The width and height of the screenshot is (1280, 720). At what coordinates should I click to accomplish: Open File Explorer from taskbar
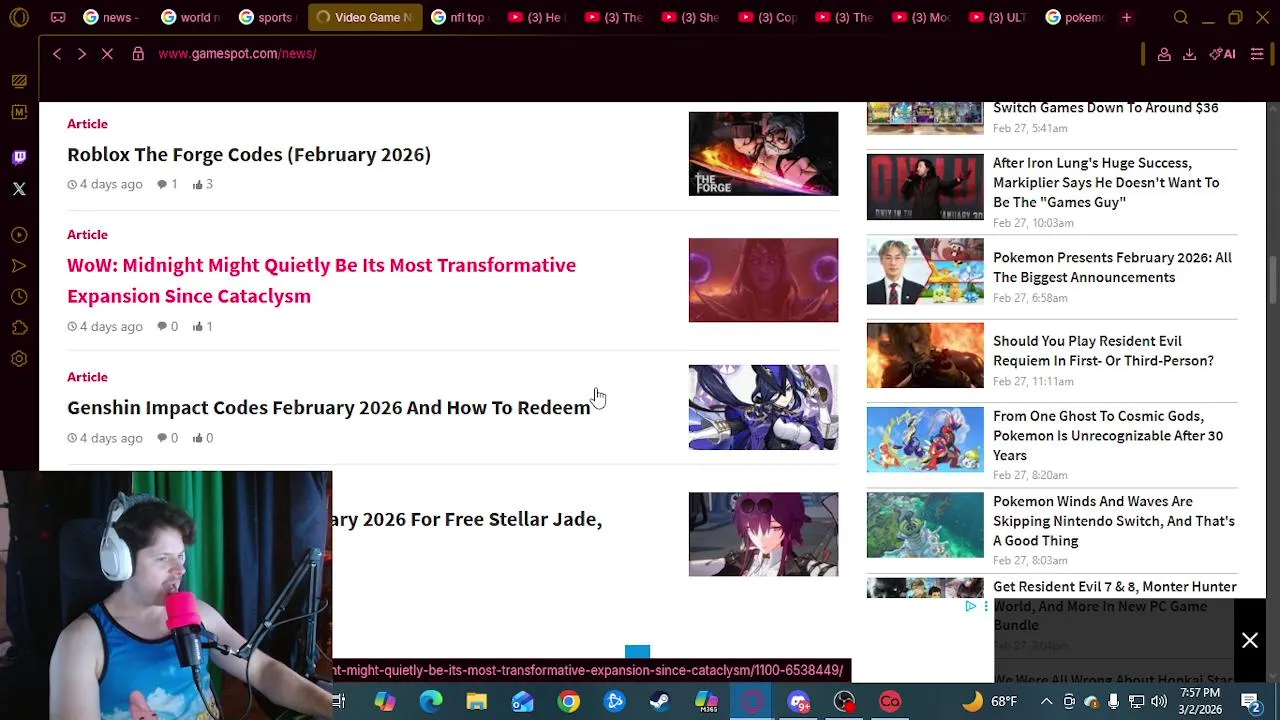click(477, 702)
